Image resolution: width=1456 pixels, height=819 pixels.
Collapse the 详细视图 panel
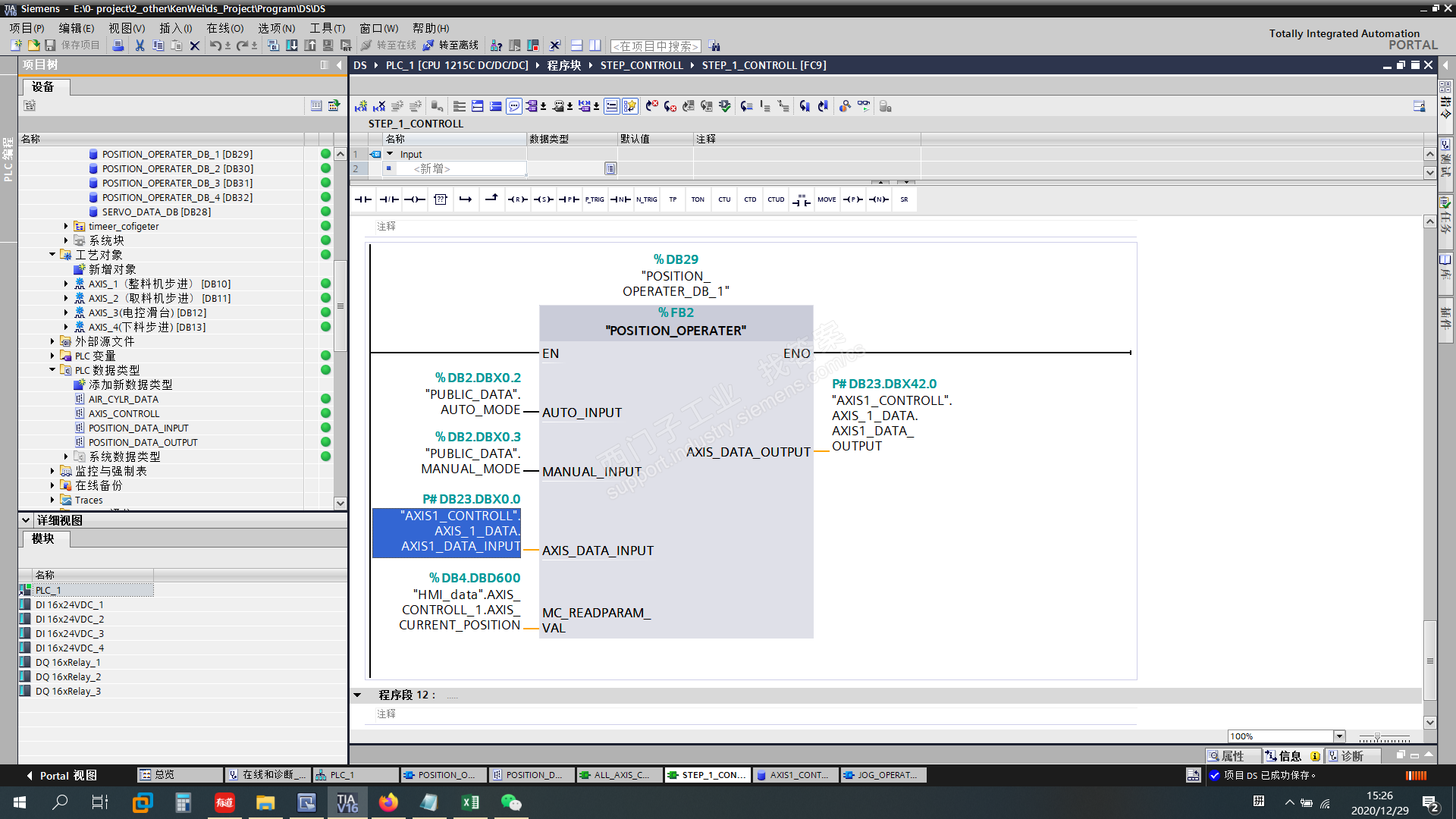[x=26, y=520]
